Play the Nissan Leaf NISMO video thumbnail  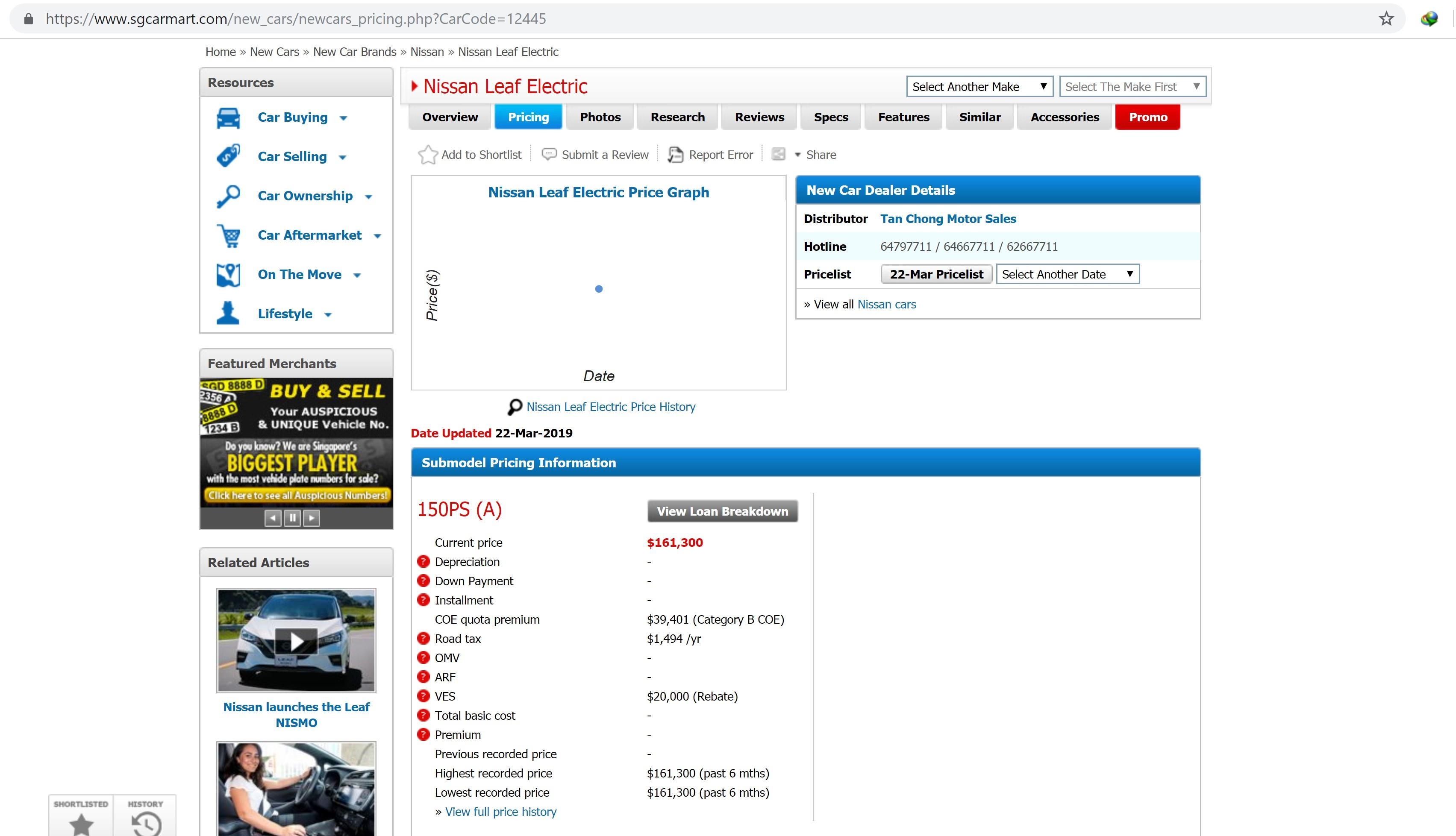[296, 641]
